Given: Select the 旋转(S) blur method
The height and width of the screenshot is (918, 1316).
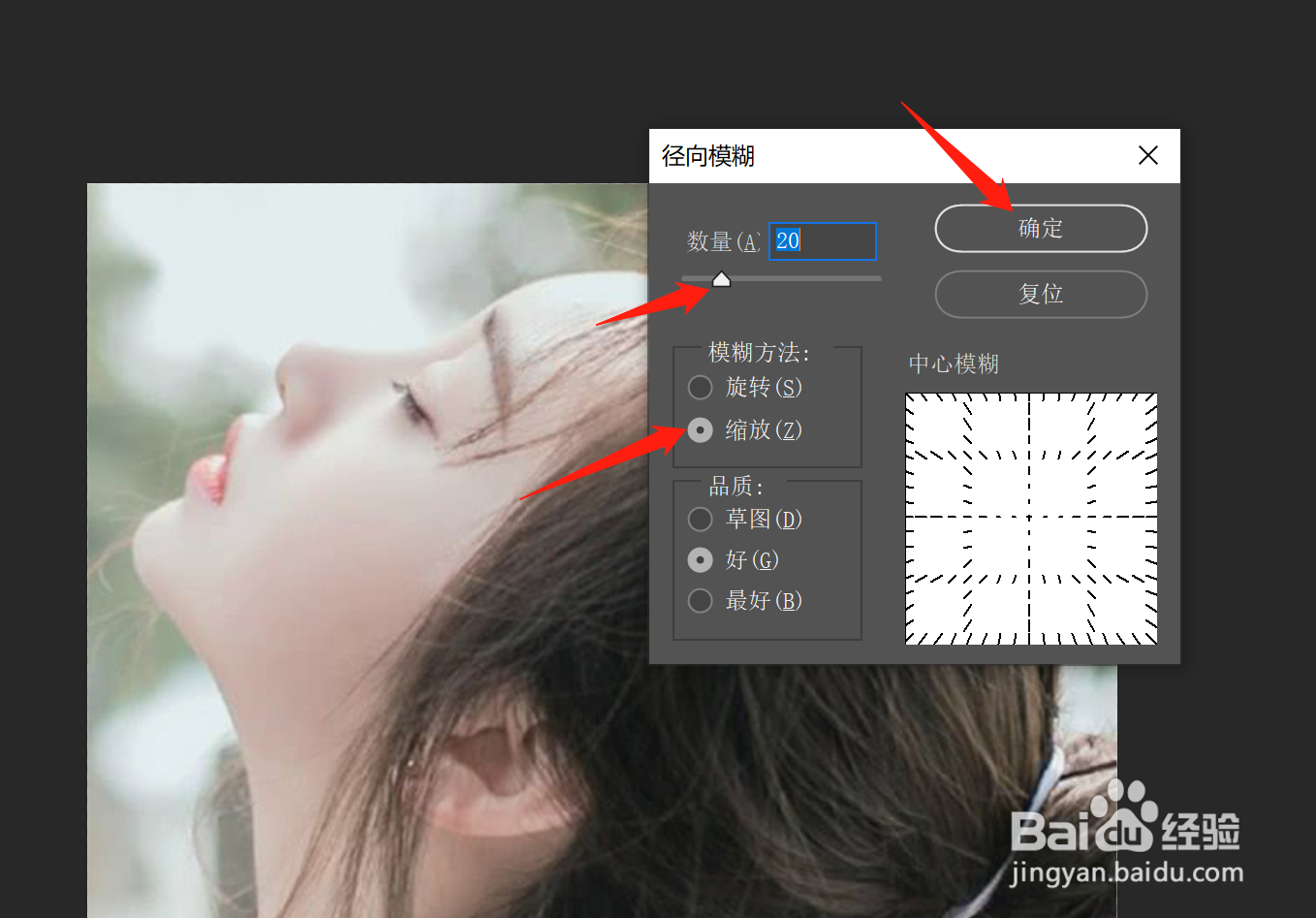Looking at the screenshot, I should [x=745, y=388].
